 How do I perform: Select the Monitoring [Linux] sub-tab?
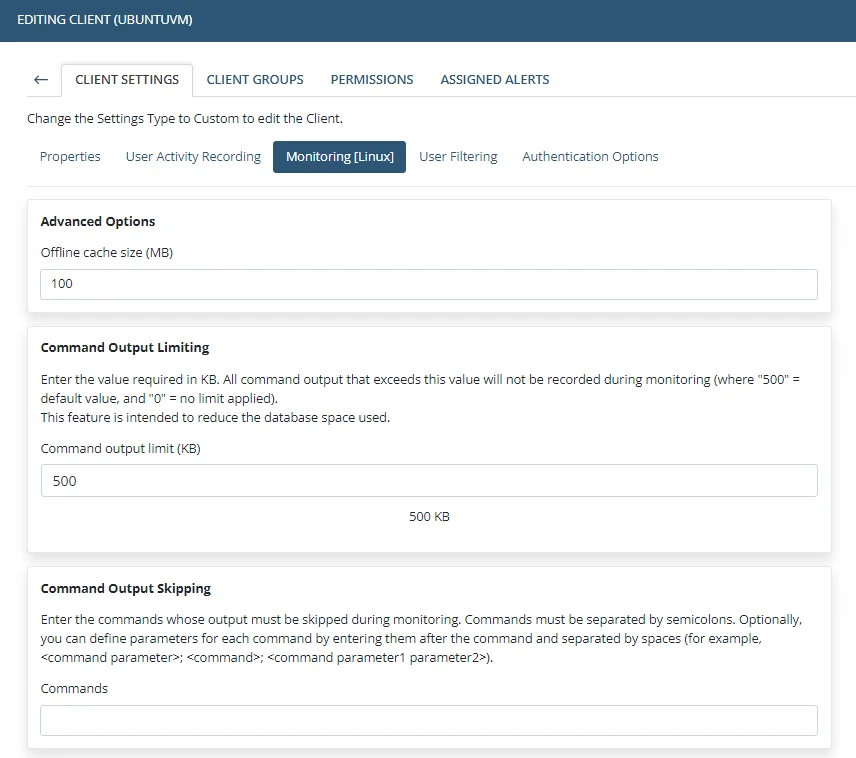[x=339, y=157]
